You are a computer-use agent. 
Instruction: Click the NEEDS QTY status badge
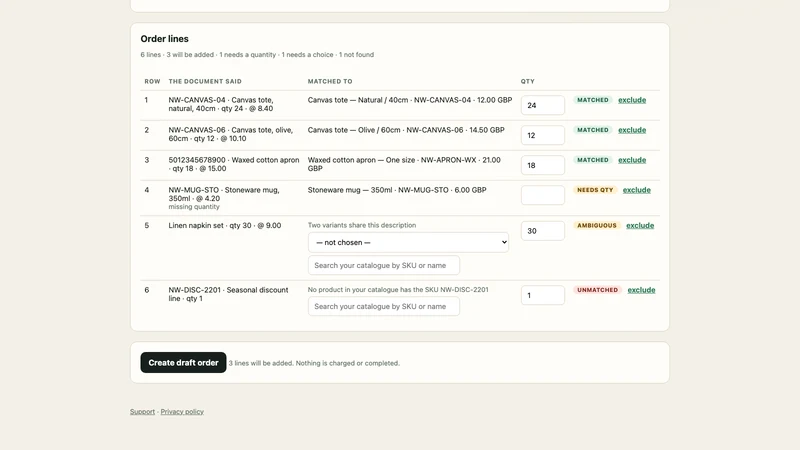pos(595,190)
